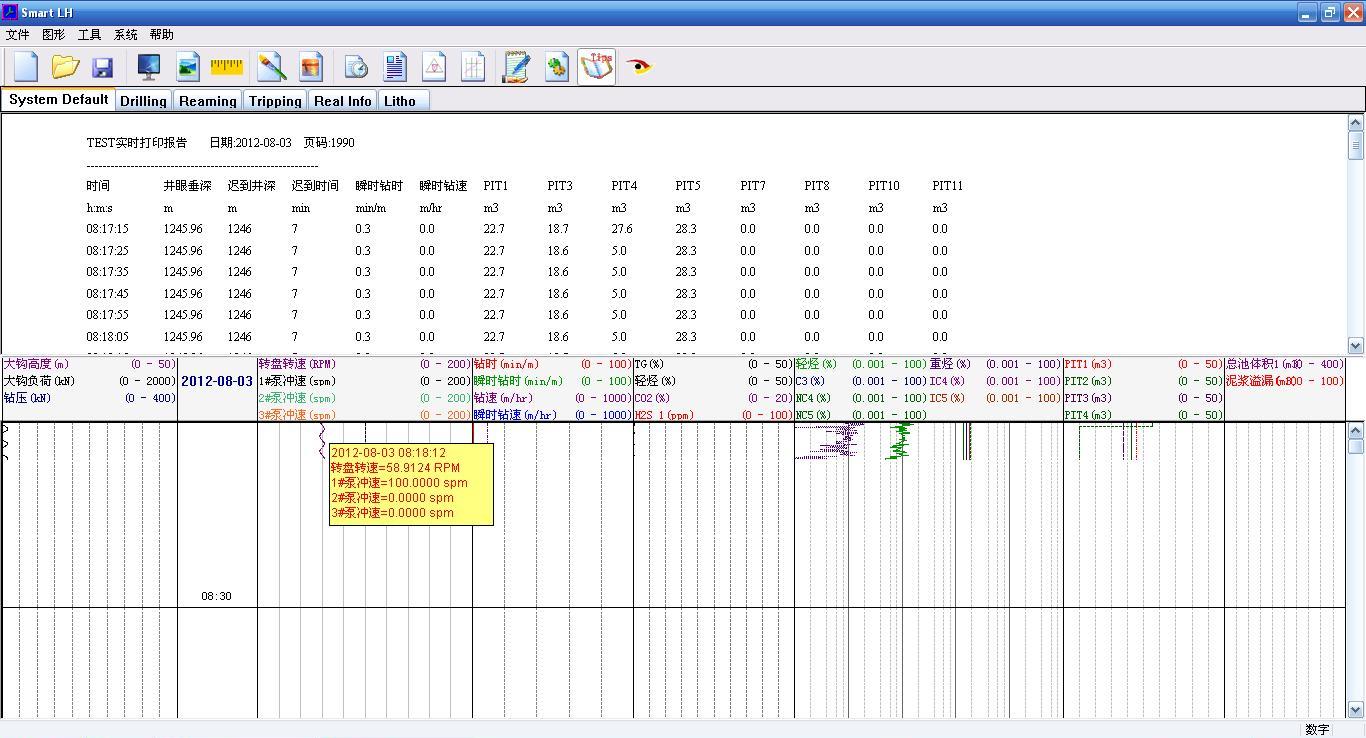Open the 帮助 menu
The width and height of the screenshot is (1366, 738).
pos(161,35)
